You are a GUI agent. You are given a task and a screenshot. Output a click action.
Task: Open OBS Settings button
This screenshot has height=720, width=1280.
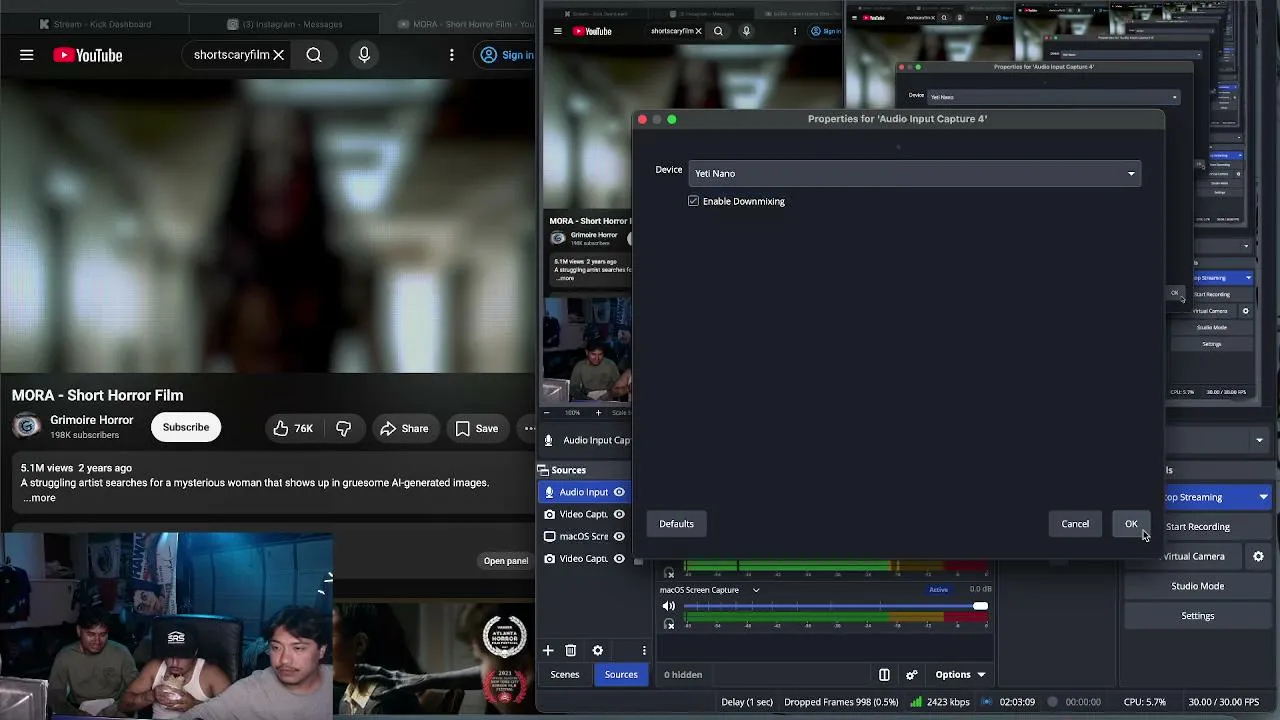click(x=1197, y=616)
